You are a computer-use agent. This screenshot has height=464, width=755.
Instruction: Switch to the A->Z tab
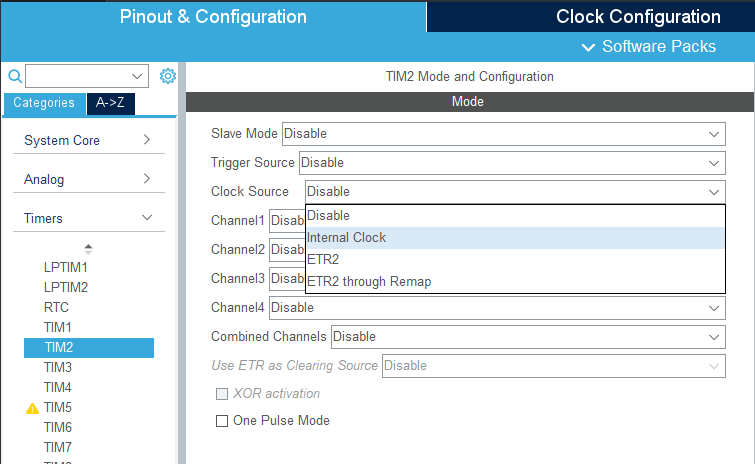110,103
